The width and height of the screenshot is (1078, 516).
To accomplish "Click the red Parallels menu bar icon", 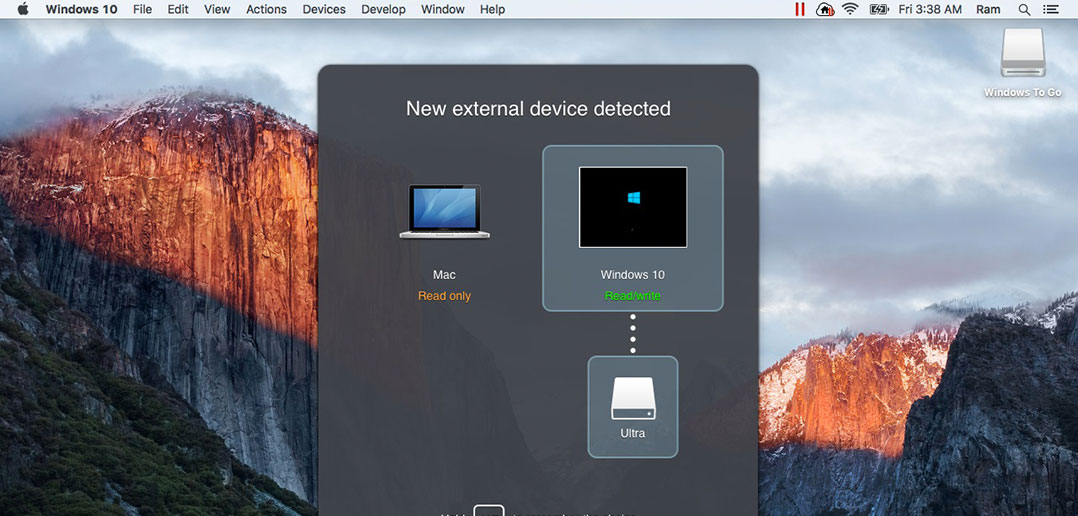I will click(800, 10).
